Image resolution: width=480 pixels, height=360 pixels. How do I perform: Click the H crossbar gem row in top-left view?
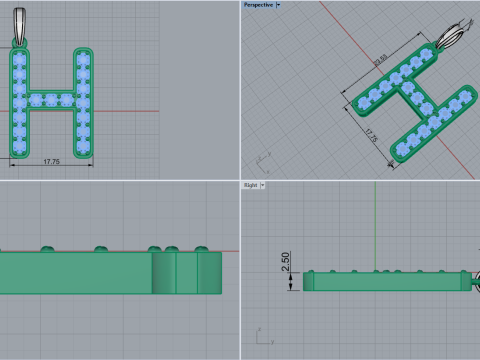(x=52, y=100)
